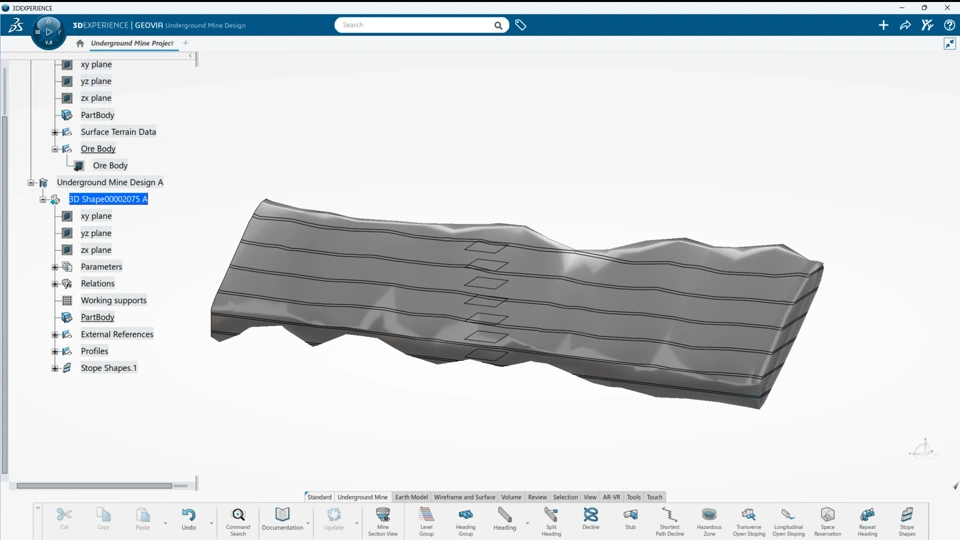Open the Paste dropdown arrow
This screenshot has height=540, width=960.
click(x=165, y=523)
